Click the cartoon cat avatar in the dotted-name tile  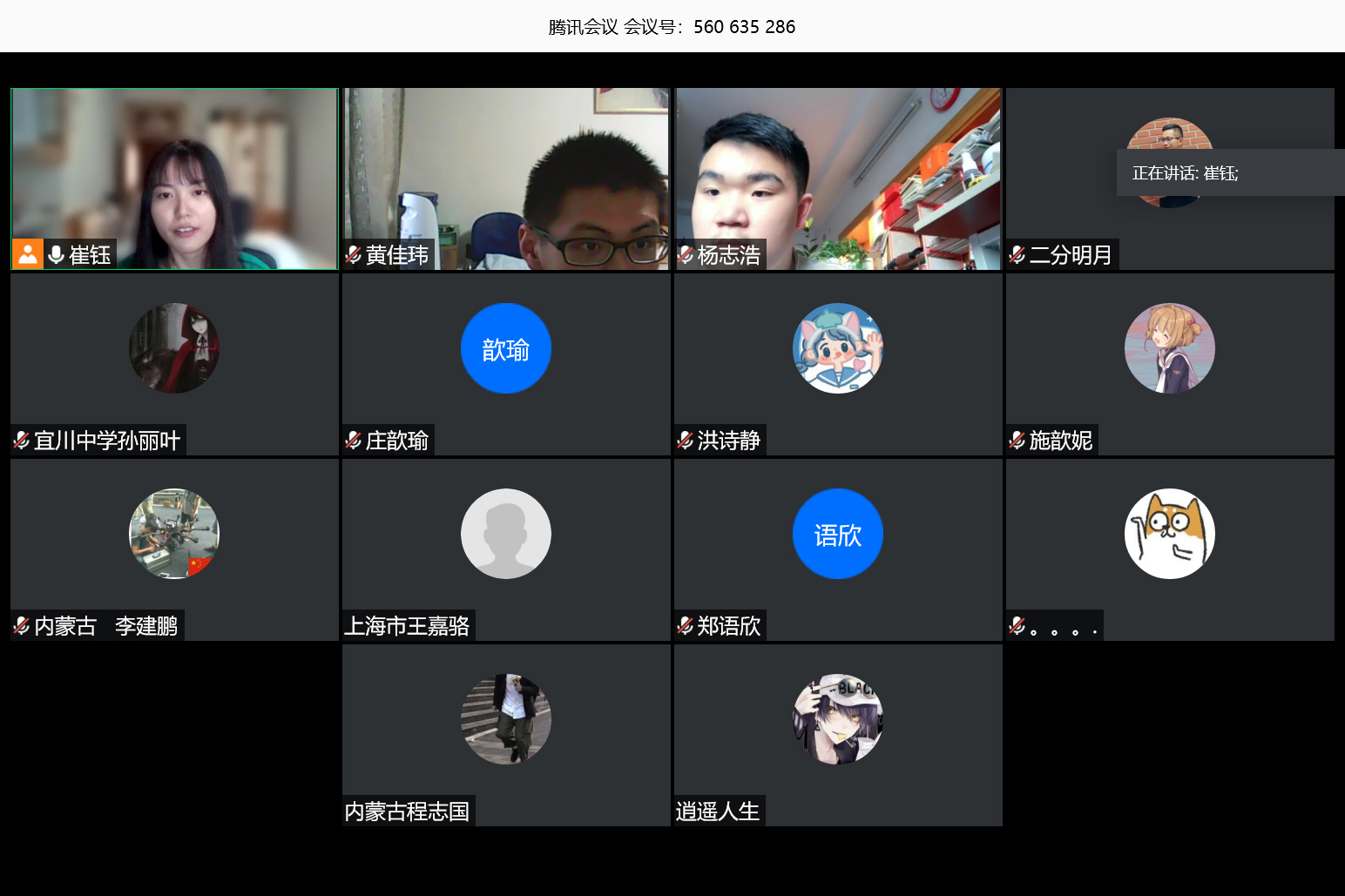coord(1169,534)
